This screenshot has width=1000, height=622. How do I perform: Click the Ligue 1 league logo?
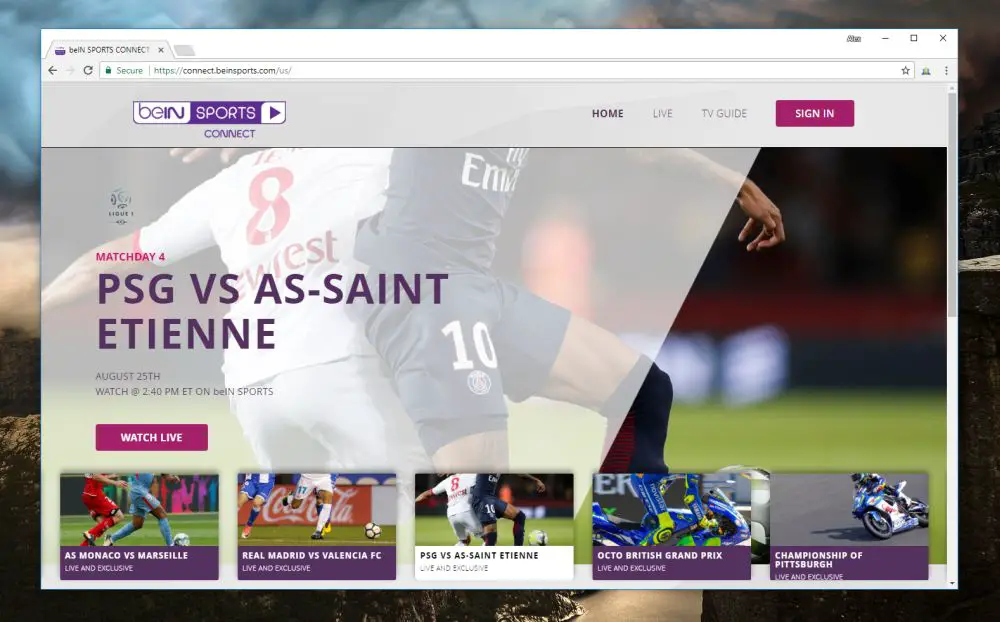tap(121, 205)
